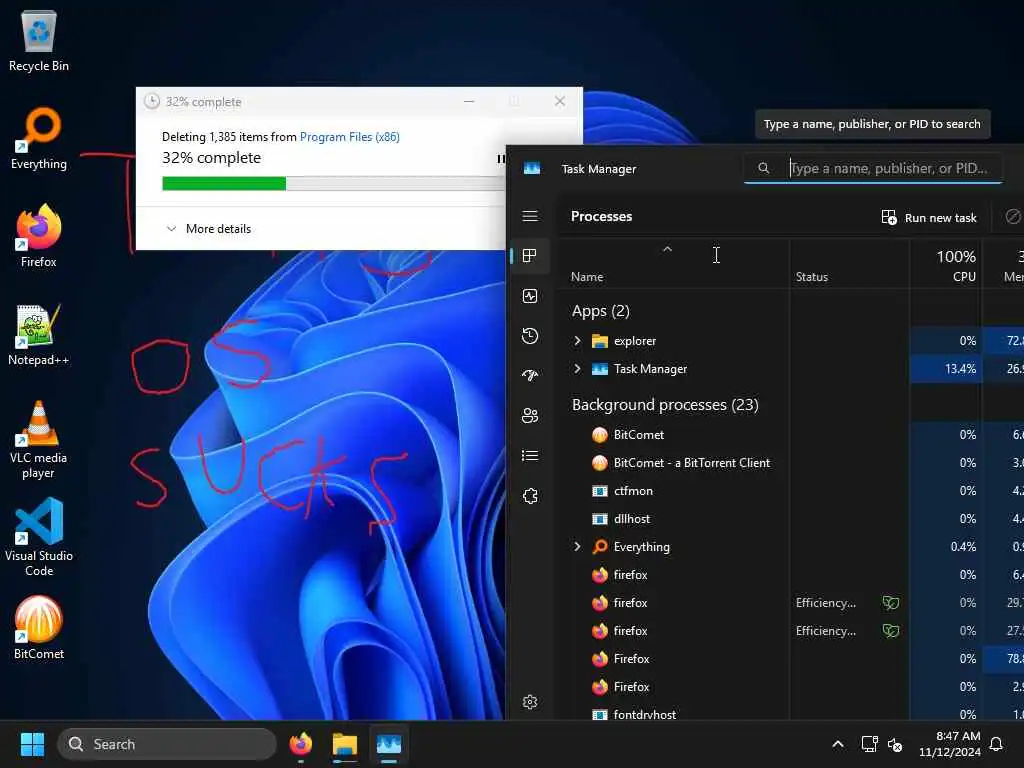Image resolution: width=1024 pixels, height=768 pixels.
Task: Sort processes by Name column
Action: click(587, 277)
